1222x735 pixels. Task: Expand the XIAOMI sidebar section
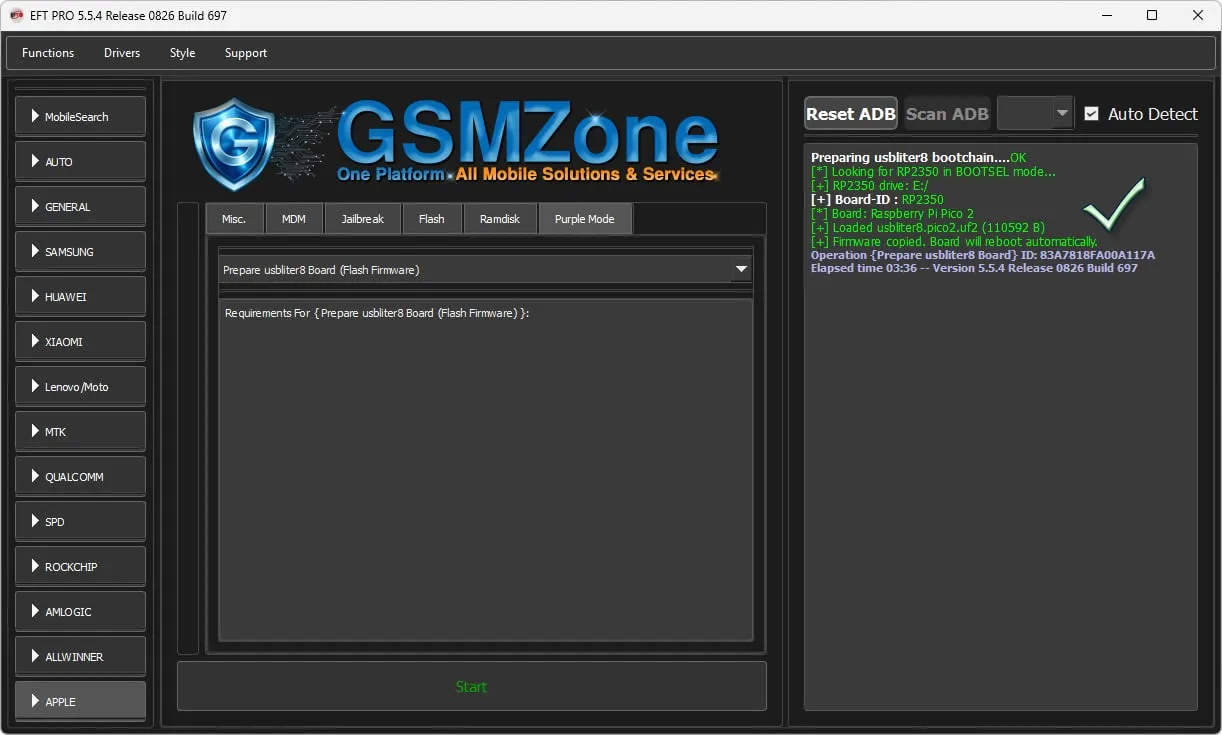(x=80, y=342)
